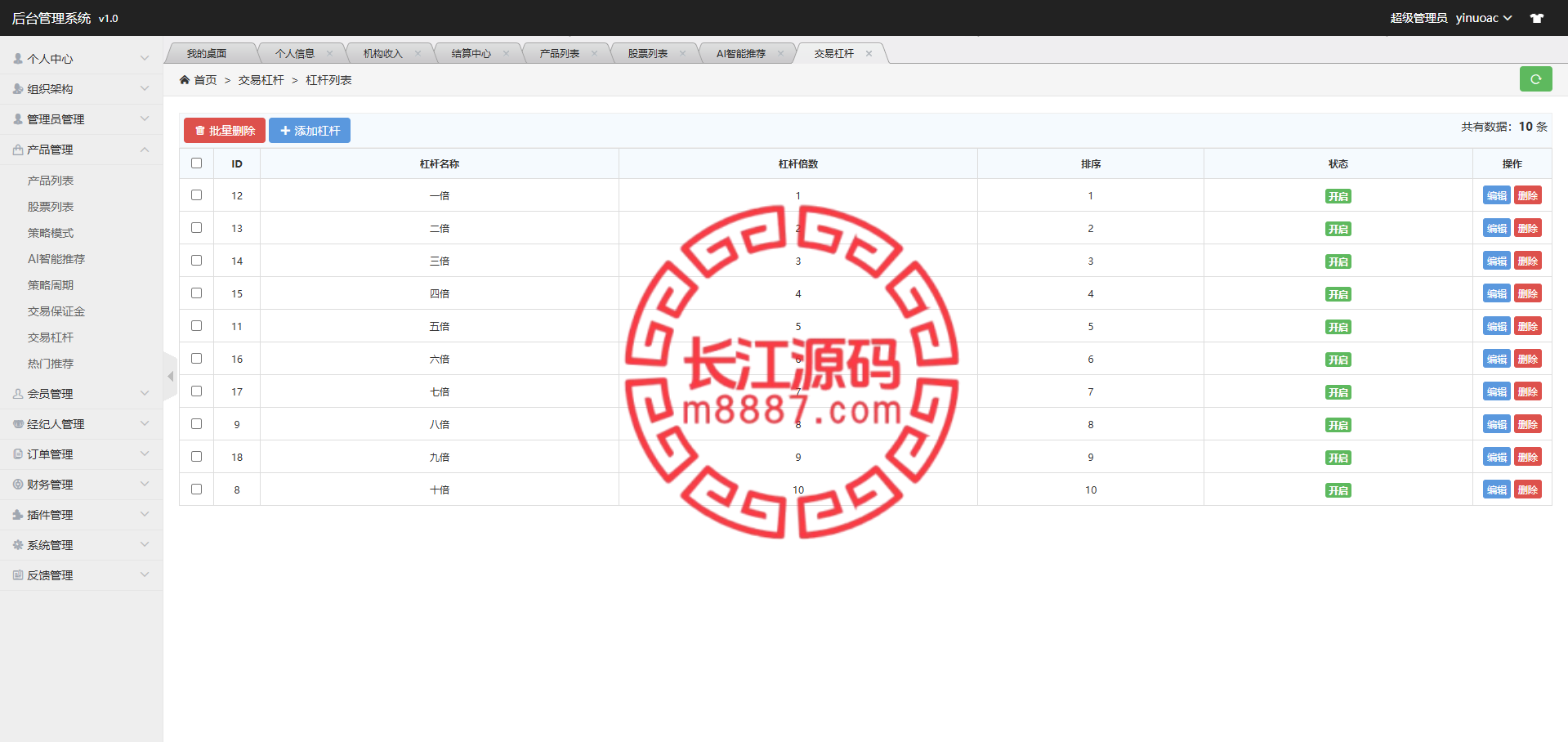
Task: Check the checkbox for row ID 11
Action: 196,325
